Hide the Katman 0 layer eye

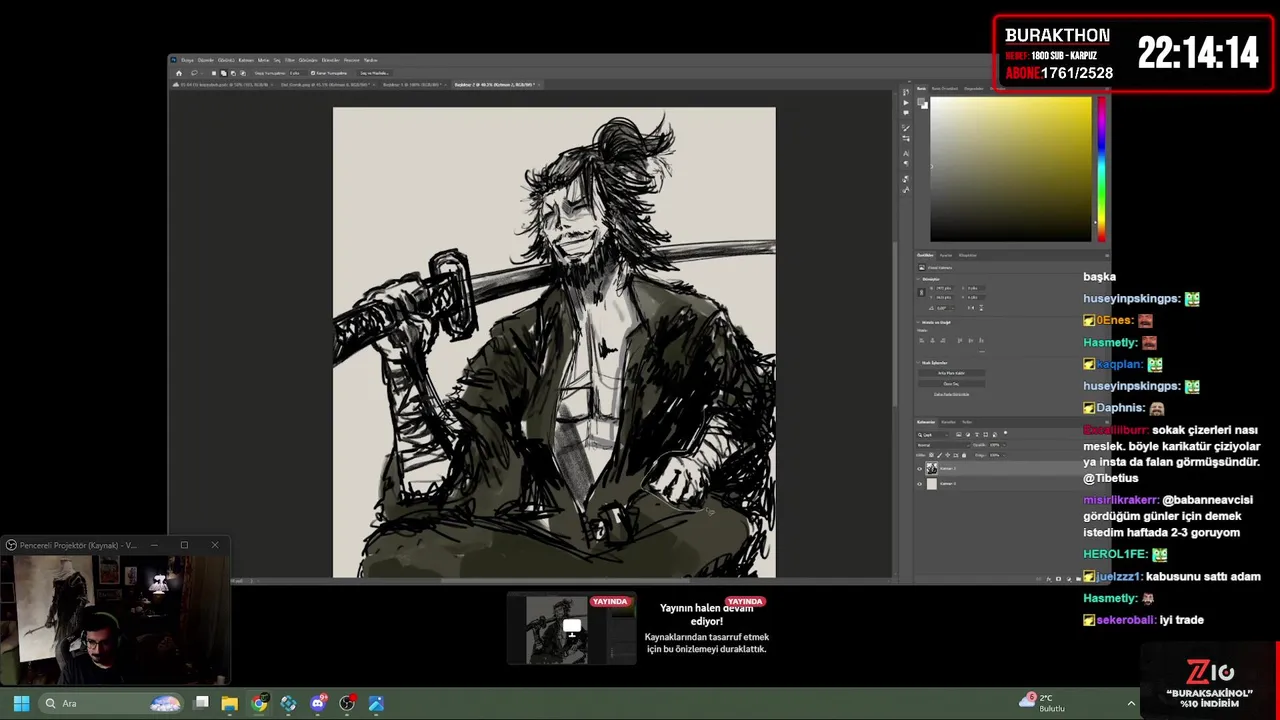click(919, 484)
